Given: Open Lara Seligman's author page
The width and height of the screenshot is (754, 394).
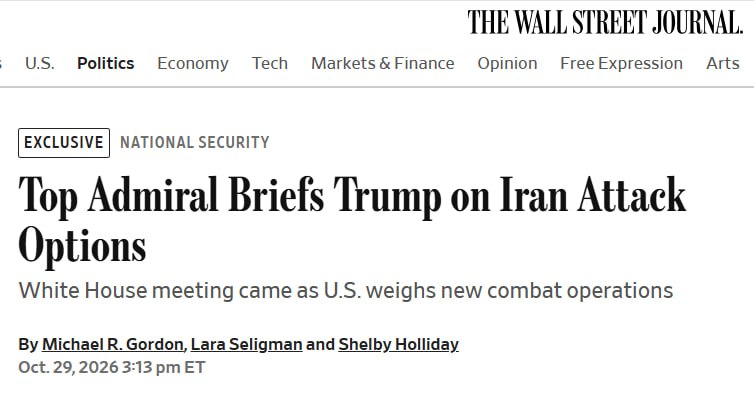Looking at the screenshot, I should point(246,344).
